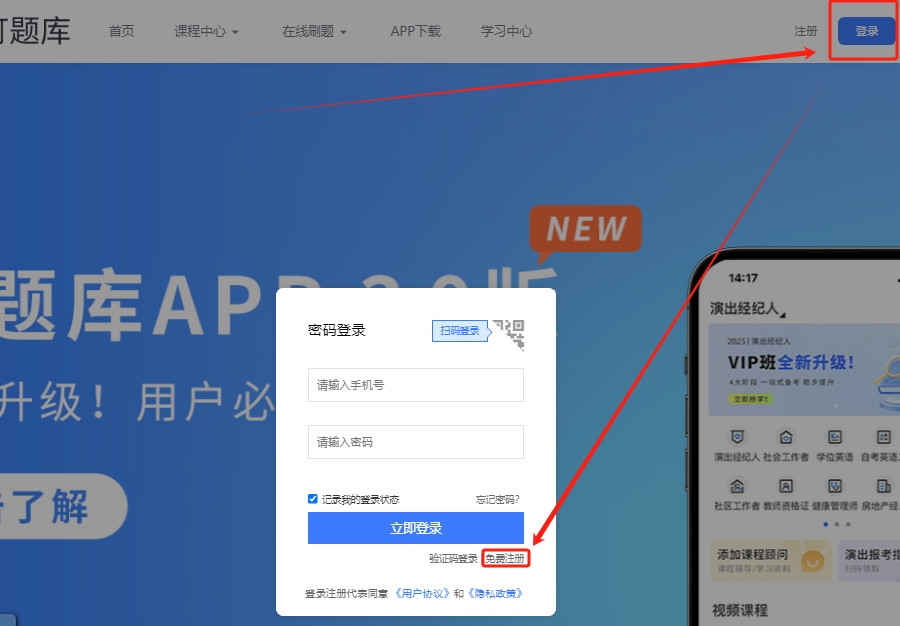The image size is (900, 626).
Task: Expand the 课程中心 dropdown menu
Action: pyautogui.click(x=206, y=31)
